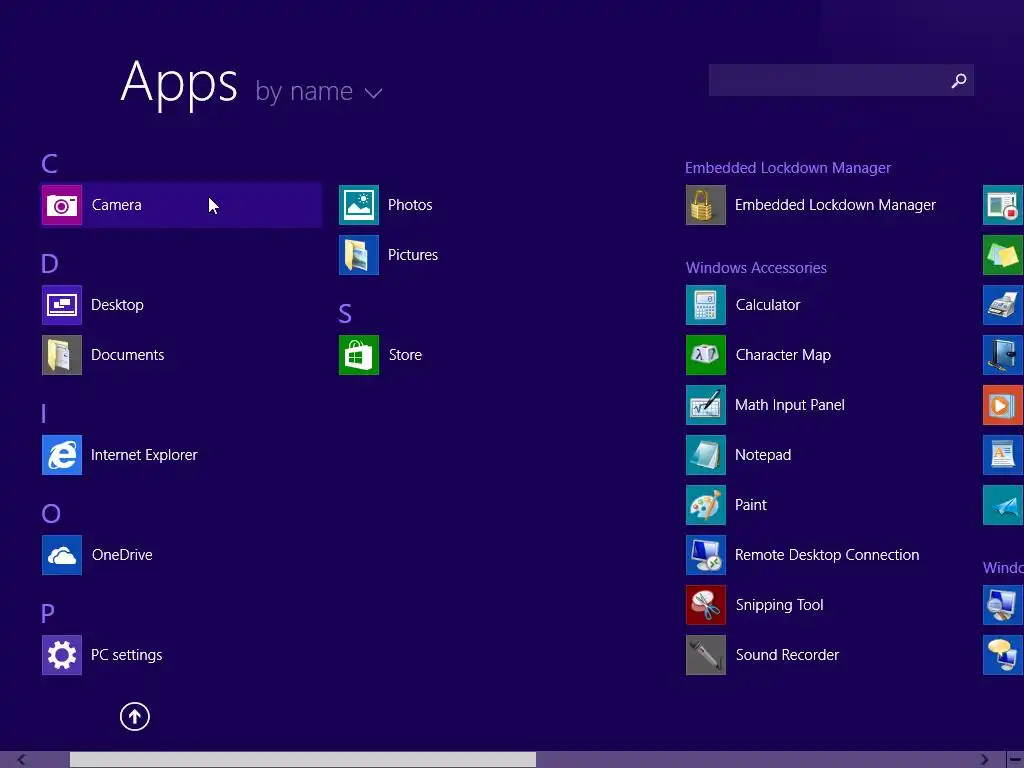Click the letter C group header

click(x=50, y=164)
